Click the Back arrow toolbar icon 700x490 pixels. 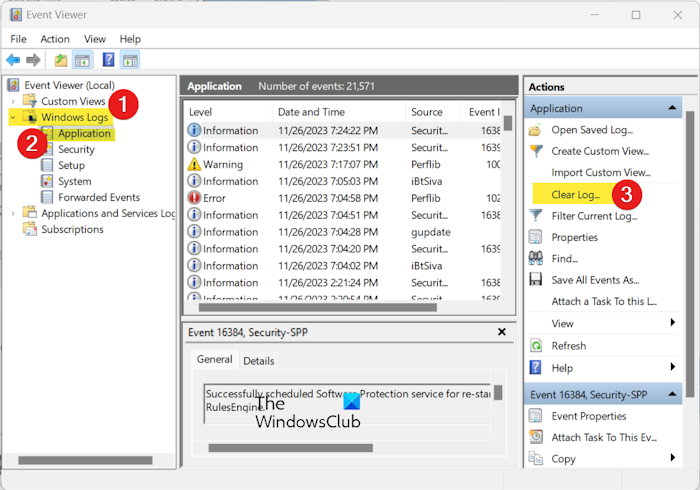coord(13,60)
